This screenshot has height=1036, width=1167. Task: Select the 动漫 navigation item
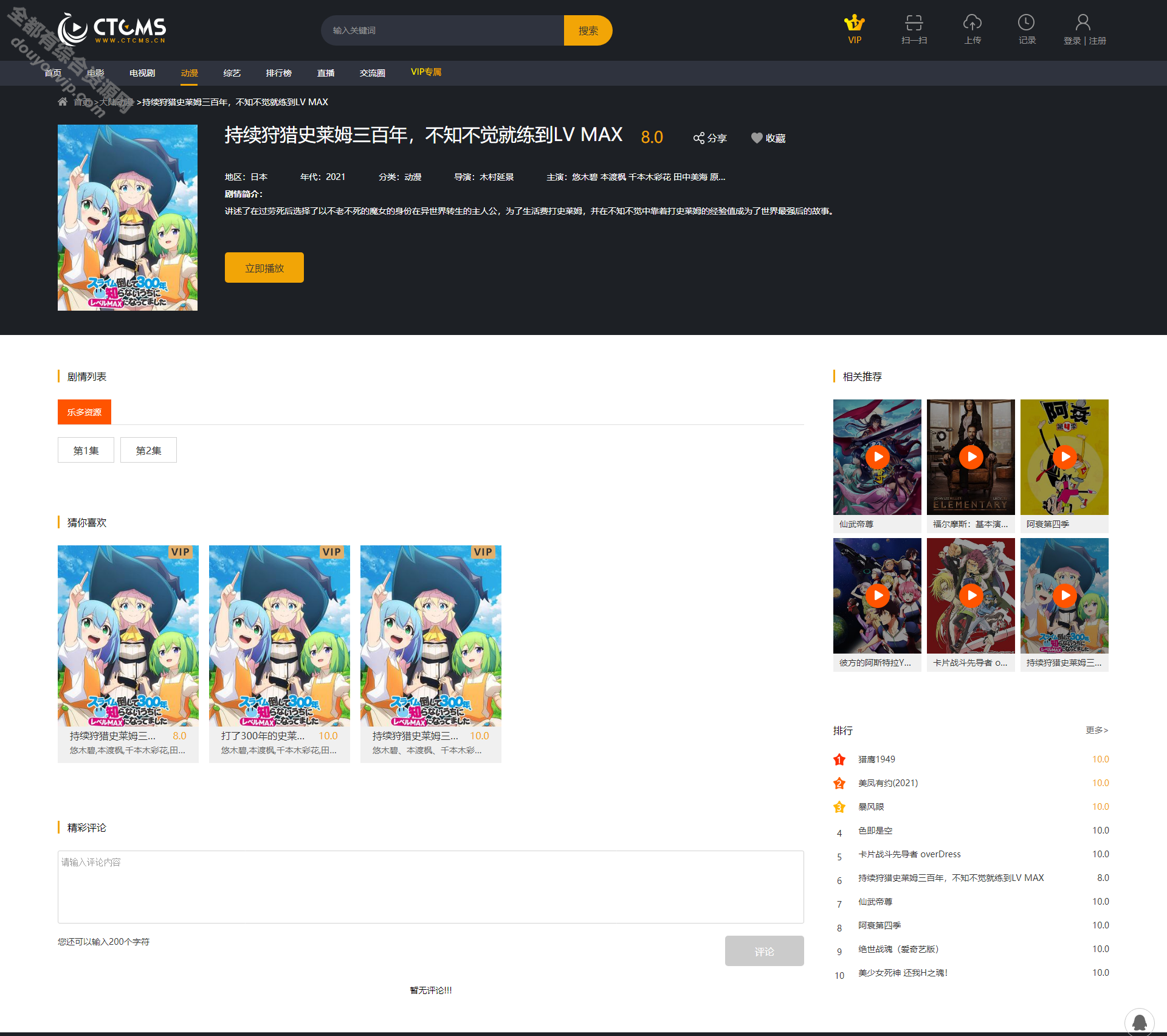(189, 73)
